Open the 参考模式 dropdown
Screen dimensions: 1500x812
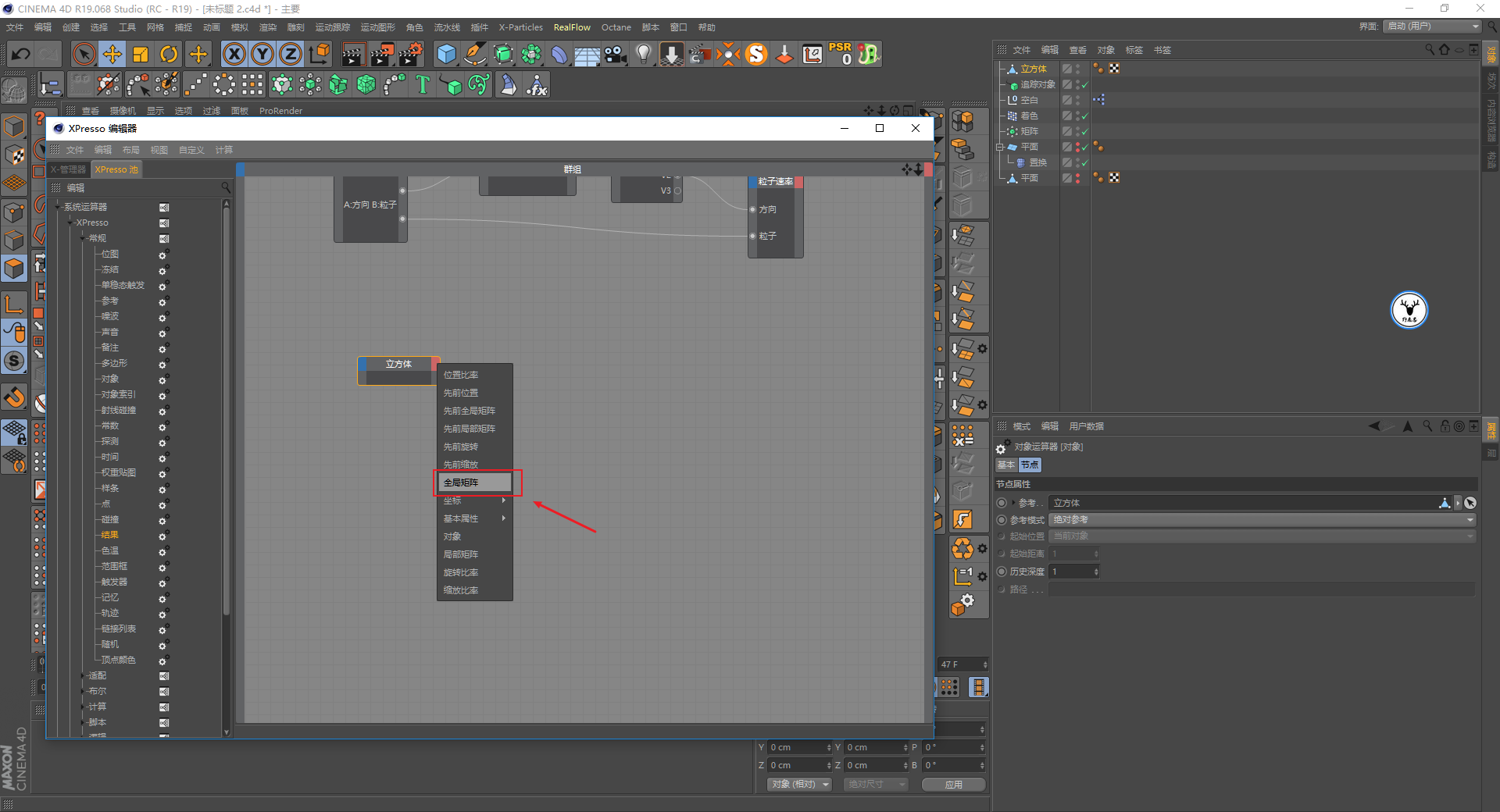pos(1262,520)
